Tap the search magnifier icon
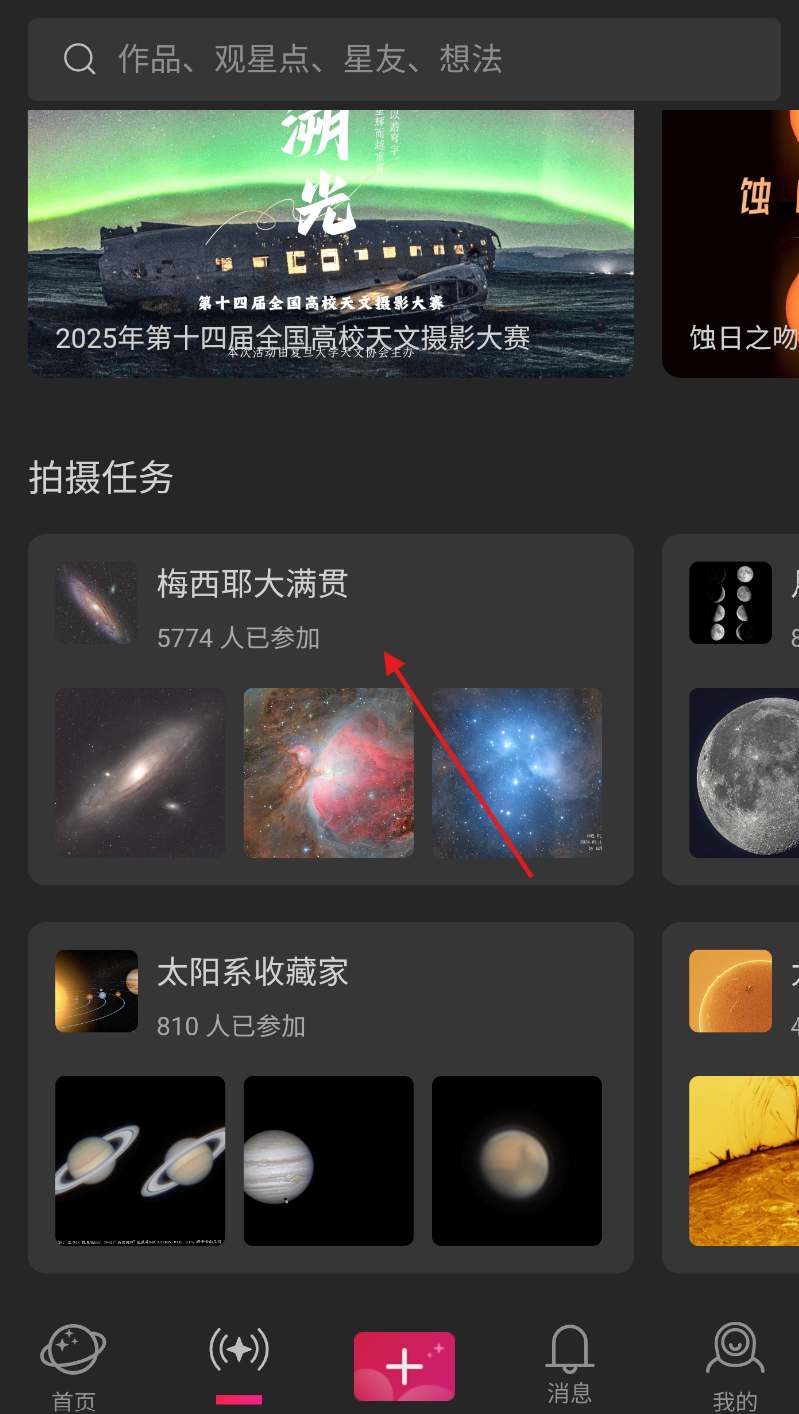Image resolution: width=799 pixels, height=1414 pixels. tap(79, 59)
